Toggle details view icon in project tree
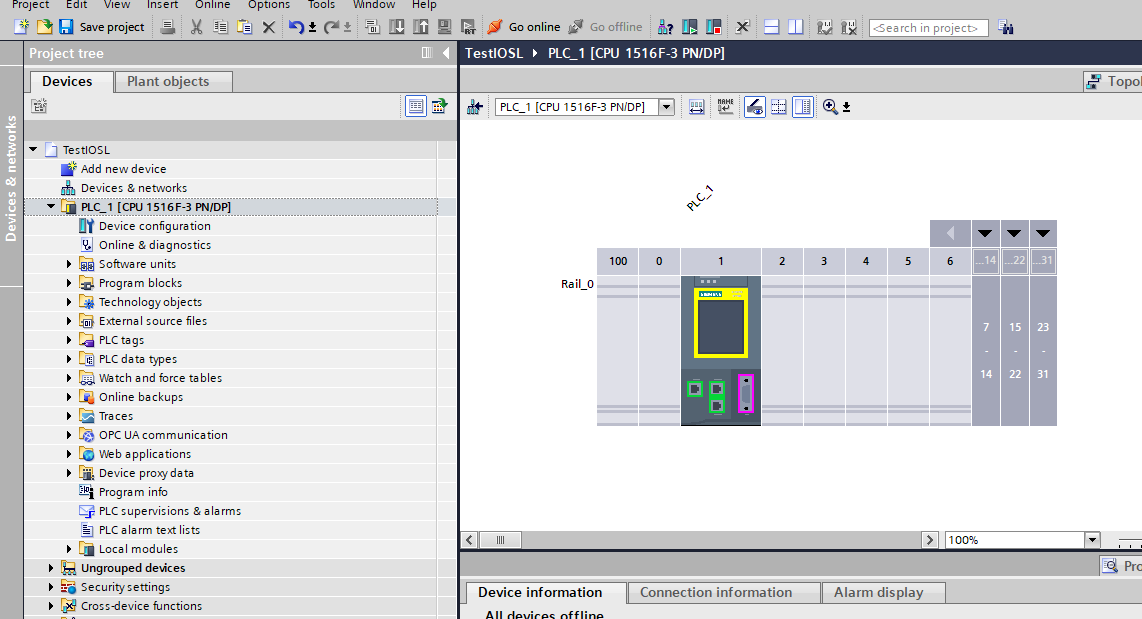 coord(416,106)
